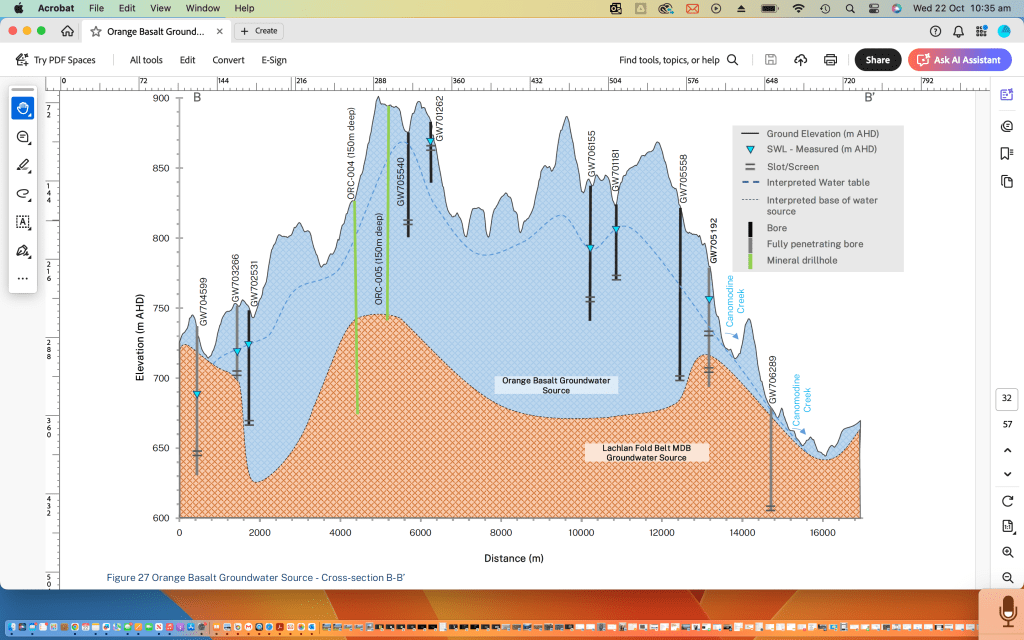Rotate page using rotate icon
The height and width of the screenshot is (640, 1024).
coord(1006,500)
